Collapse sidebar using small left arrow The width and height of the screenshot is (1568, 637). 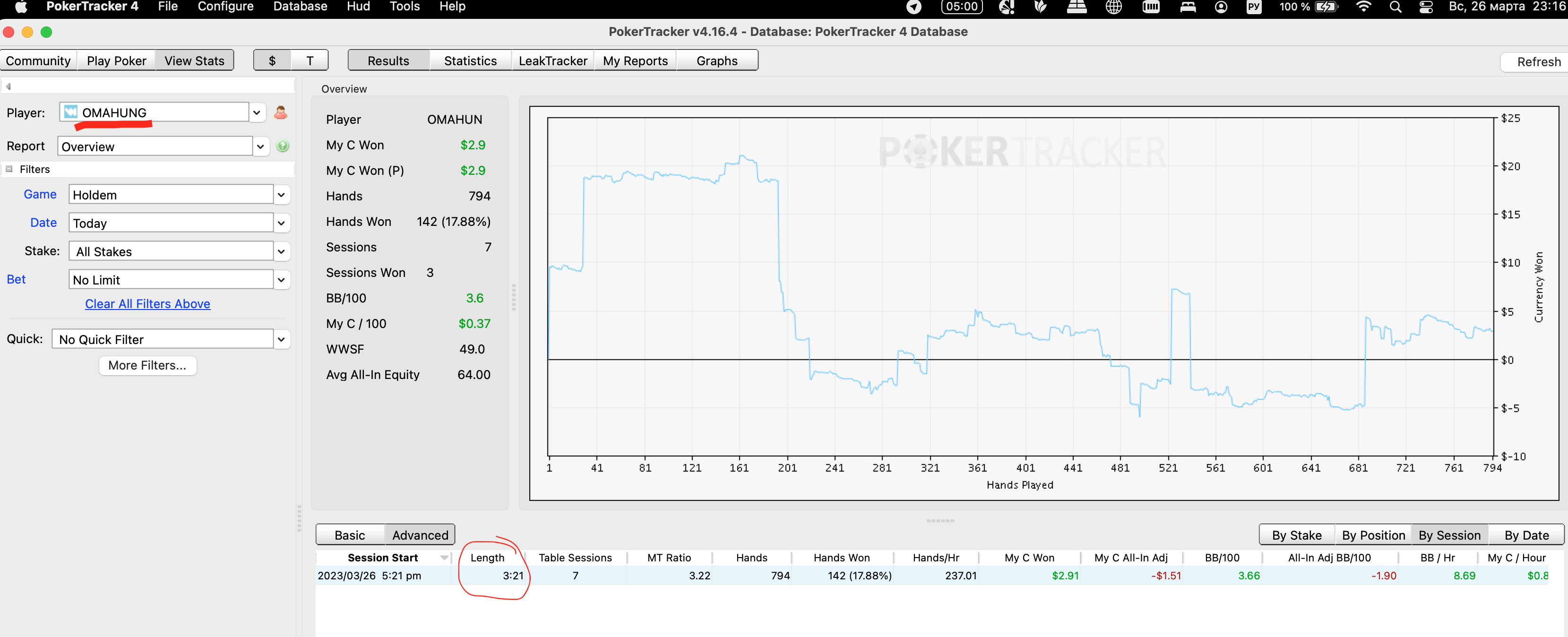9,86
